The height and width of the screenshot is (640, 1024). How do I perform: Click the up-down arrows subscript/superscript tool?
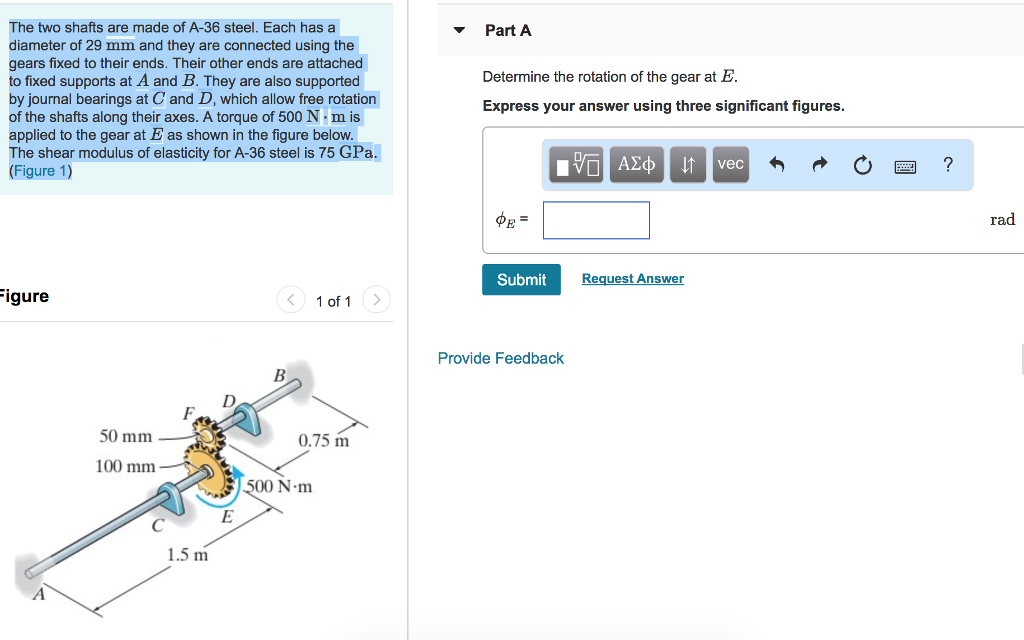point(687,165)
